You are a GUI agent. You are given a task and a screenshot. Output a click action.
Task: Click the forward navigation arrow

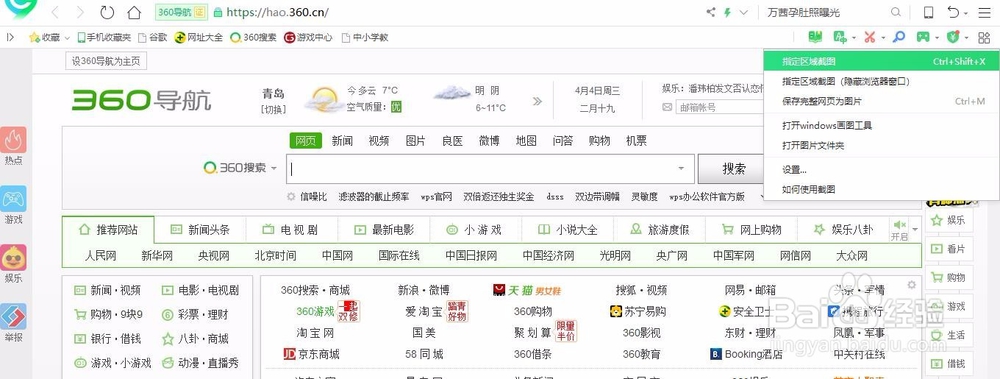pyautogui.click(x=80, y=12)
